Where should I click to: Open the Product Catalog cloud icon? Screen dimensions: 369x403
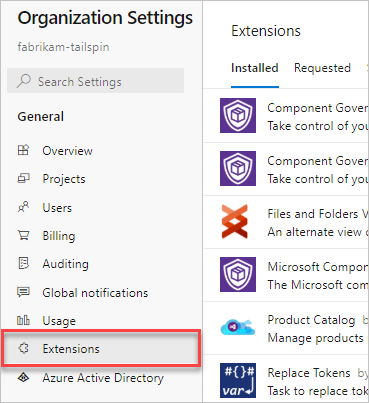[x=238, y=327]
